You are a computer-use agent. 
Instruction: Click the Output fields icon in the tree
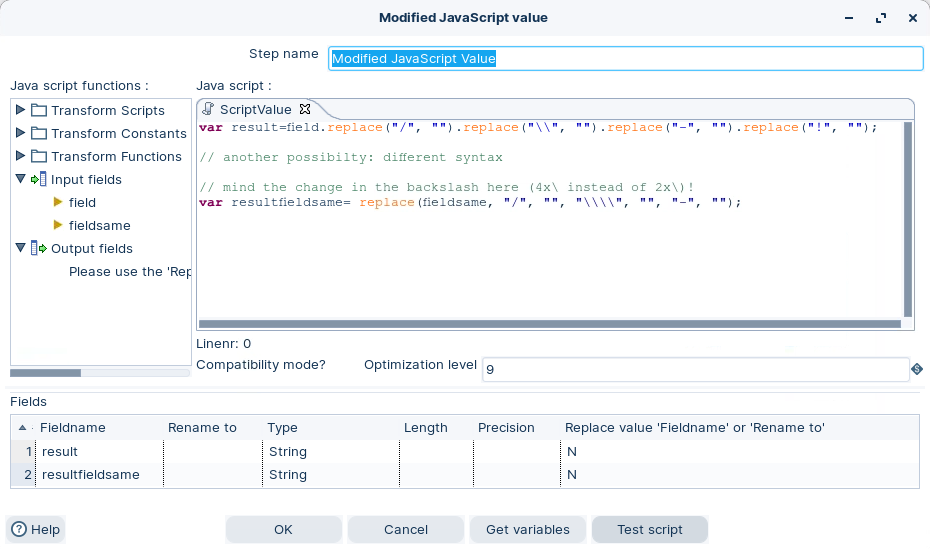click(x=39, y=249)
